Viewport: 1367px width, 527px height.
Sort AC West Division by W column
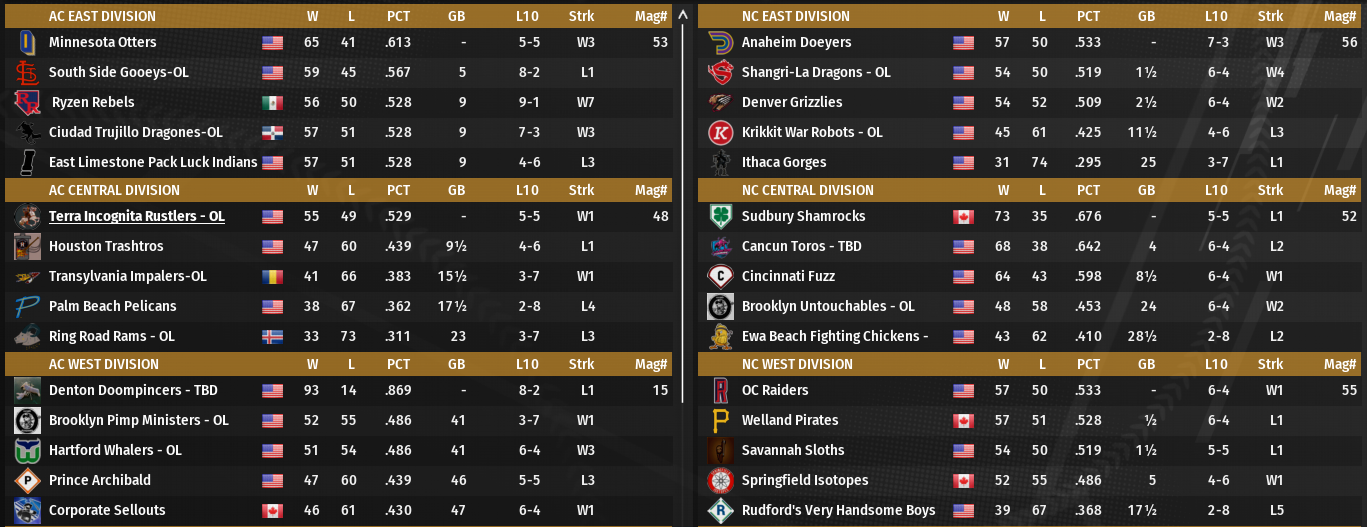[313, 364]
